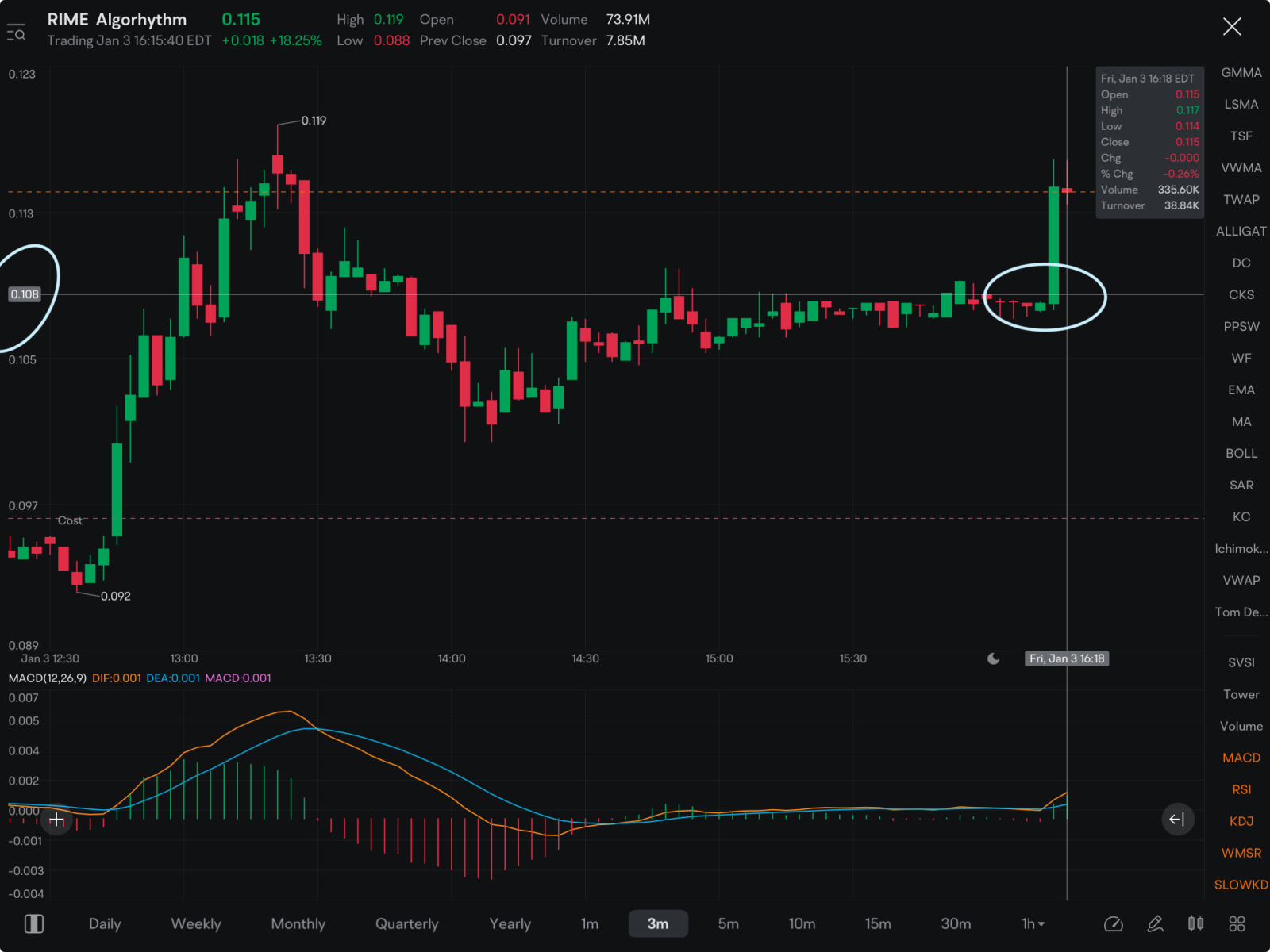The width and height of the screenshot is (1270, 952).
Task: Select the Yearly timeframe
Action: [510, 923]
